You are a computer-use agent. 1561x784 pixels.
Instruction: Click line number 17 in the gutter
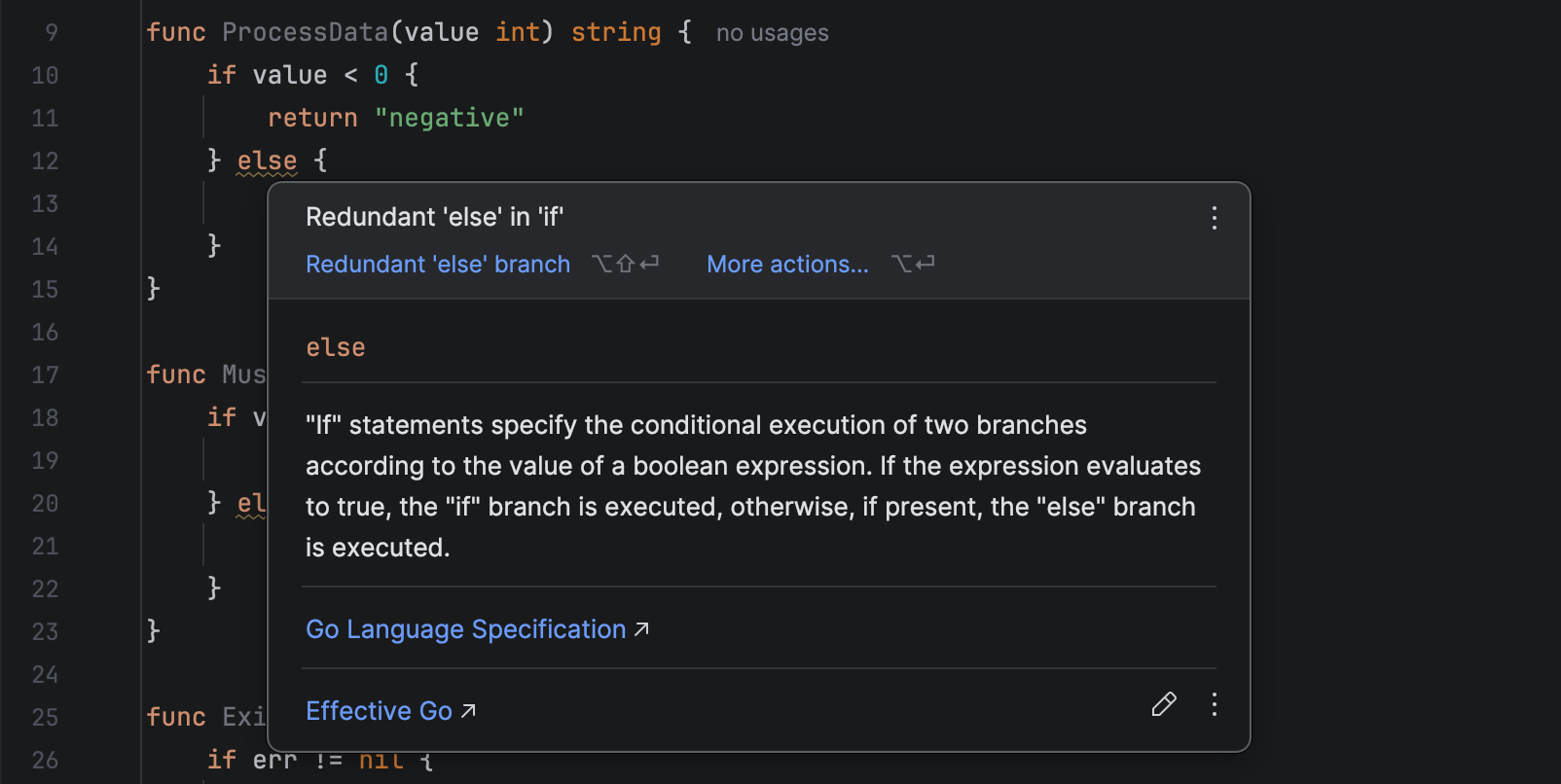click(45, 375)
